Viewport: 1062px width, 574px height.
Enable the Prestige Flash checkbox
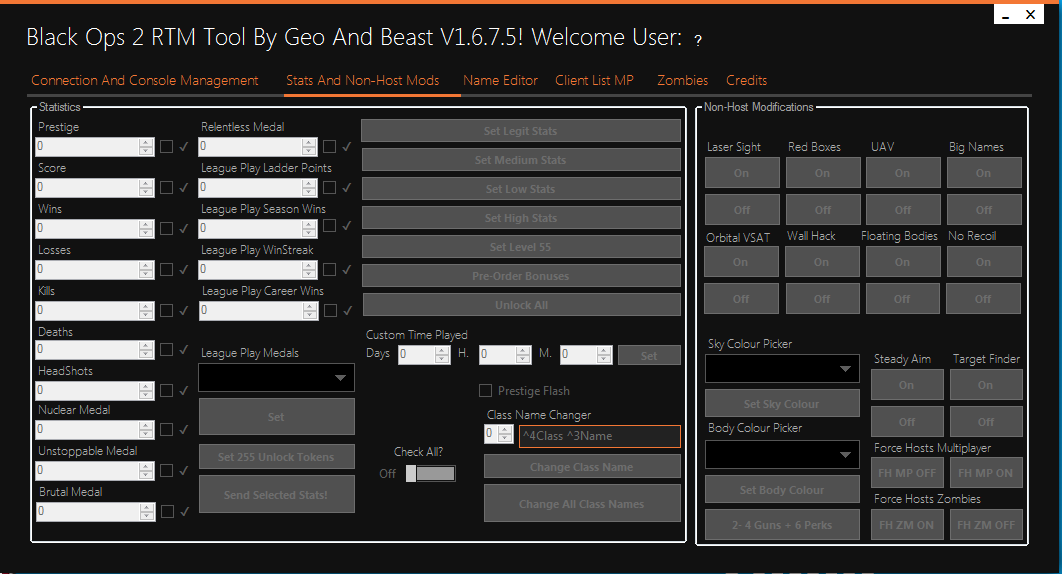tap(485, 390)
